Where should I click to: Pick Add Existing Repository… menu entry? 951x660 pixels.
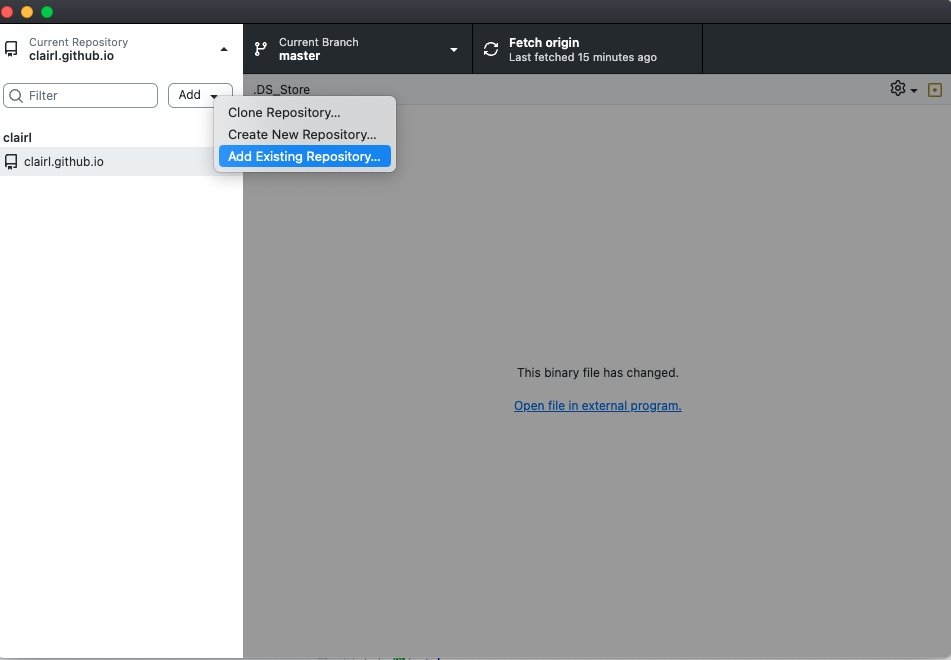[x=304, y=157]
